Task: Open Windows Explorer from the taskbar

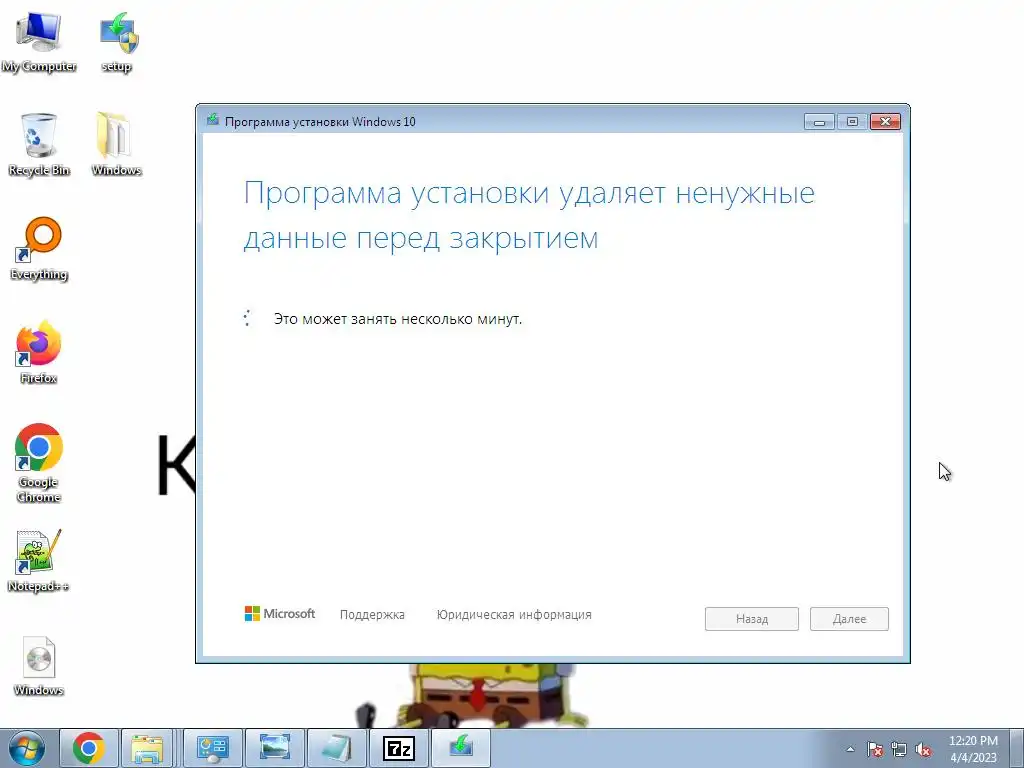Action: (148, 748)
